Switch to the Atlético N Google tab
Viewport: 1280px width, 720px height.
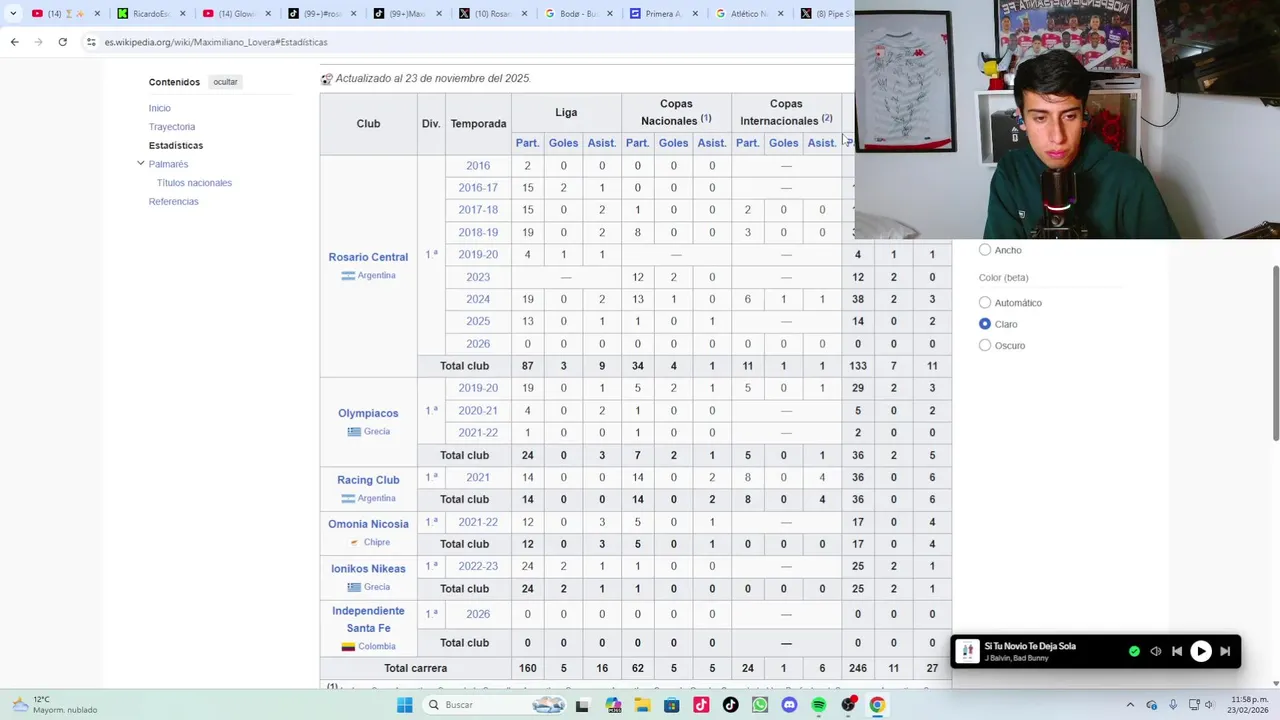[749, 14]
